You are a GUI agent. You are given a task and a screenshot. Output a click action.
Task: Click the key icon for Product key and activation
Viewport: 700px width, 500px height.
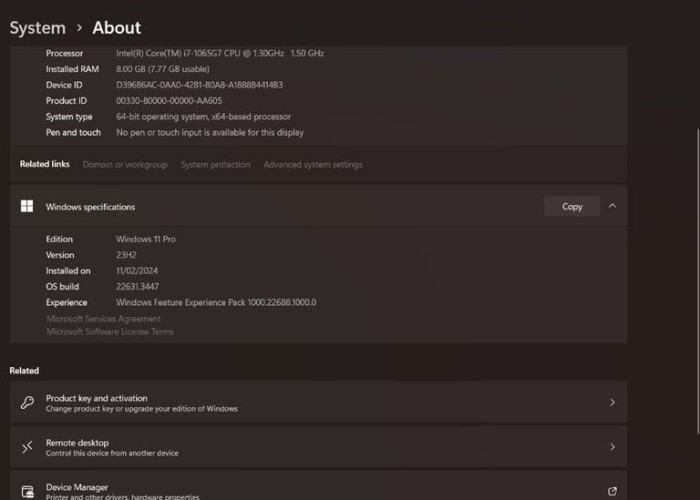coord(27,402)
